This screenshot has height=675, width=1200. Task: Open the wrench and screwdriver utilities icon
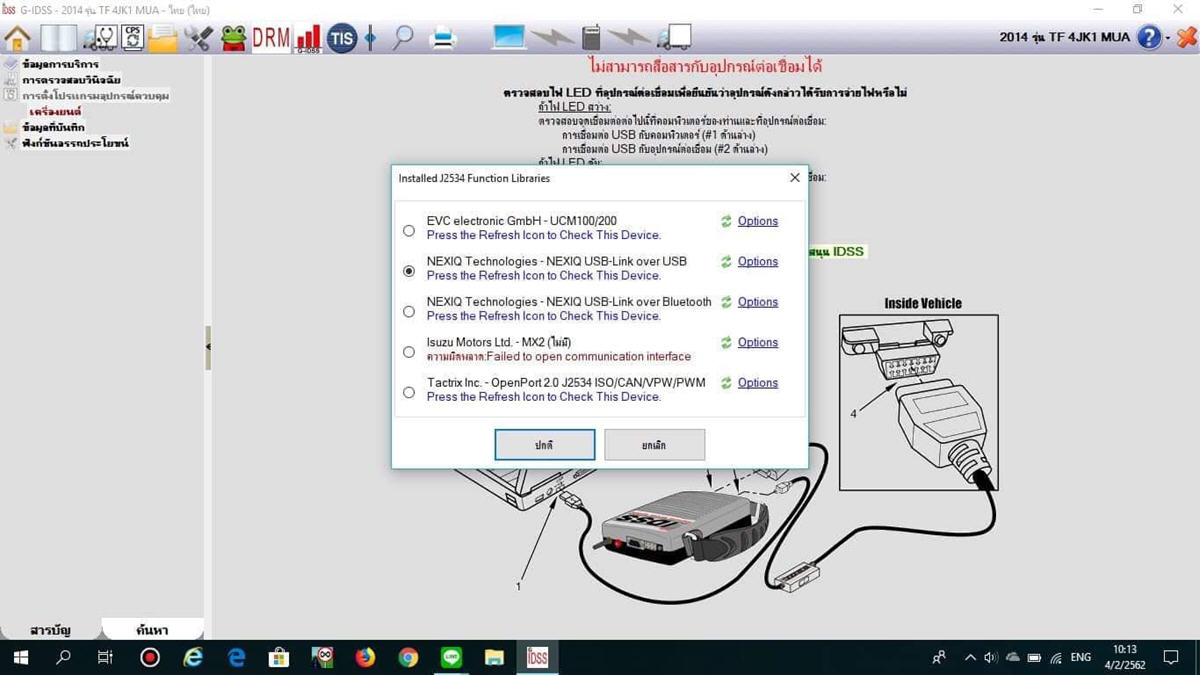199,39
